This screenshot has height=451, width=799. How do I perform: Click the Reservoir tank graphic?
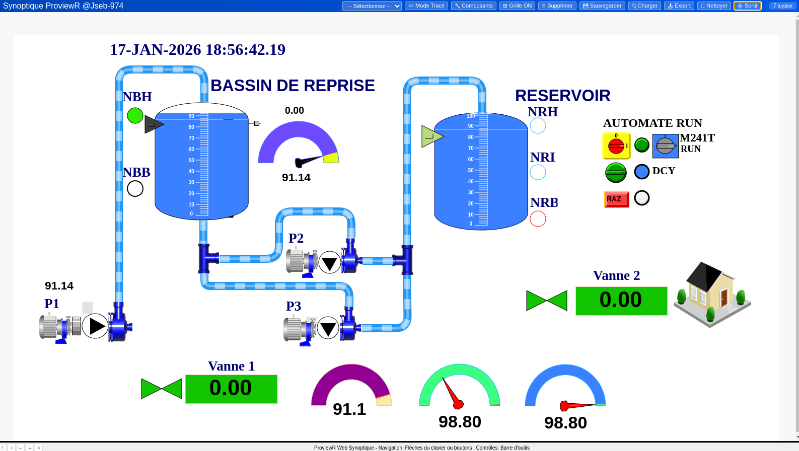tap(481, 170)
